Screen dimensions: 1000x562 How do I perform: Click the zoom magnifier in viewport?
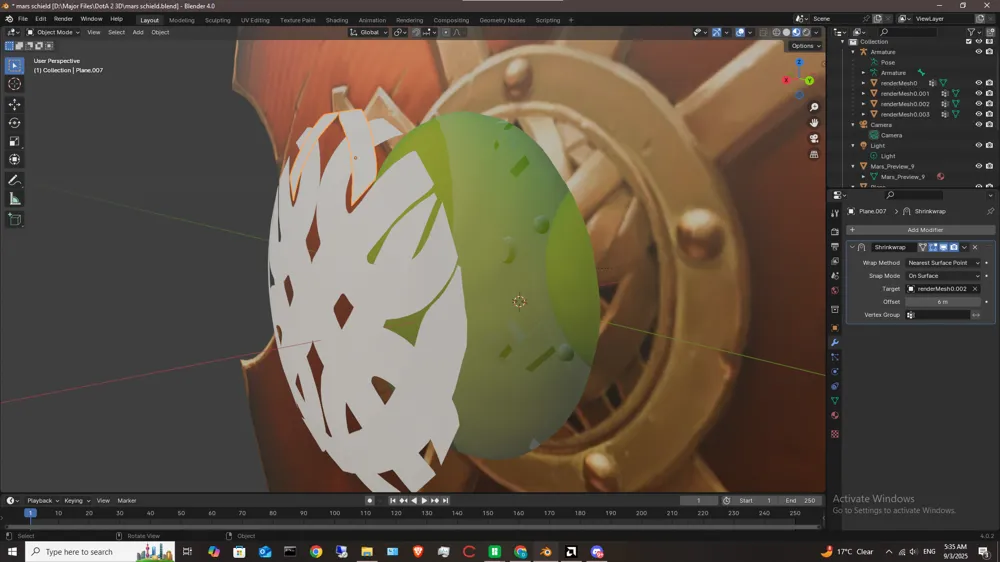[x=814, y=107]
